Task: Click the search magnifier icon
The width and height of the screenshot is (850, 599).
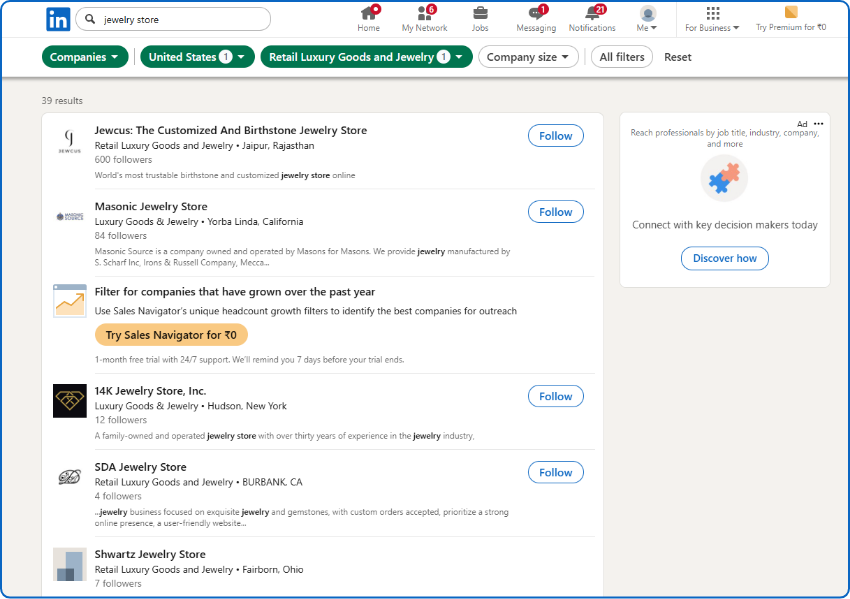Action: pos(90,20)
